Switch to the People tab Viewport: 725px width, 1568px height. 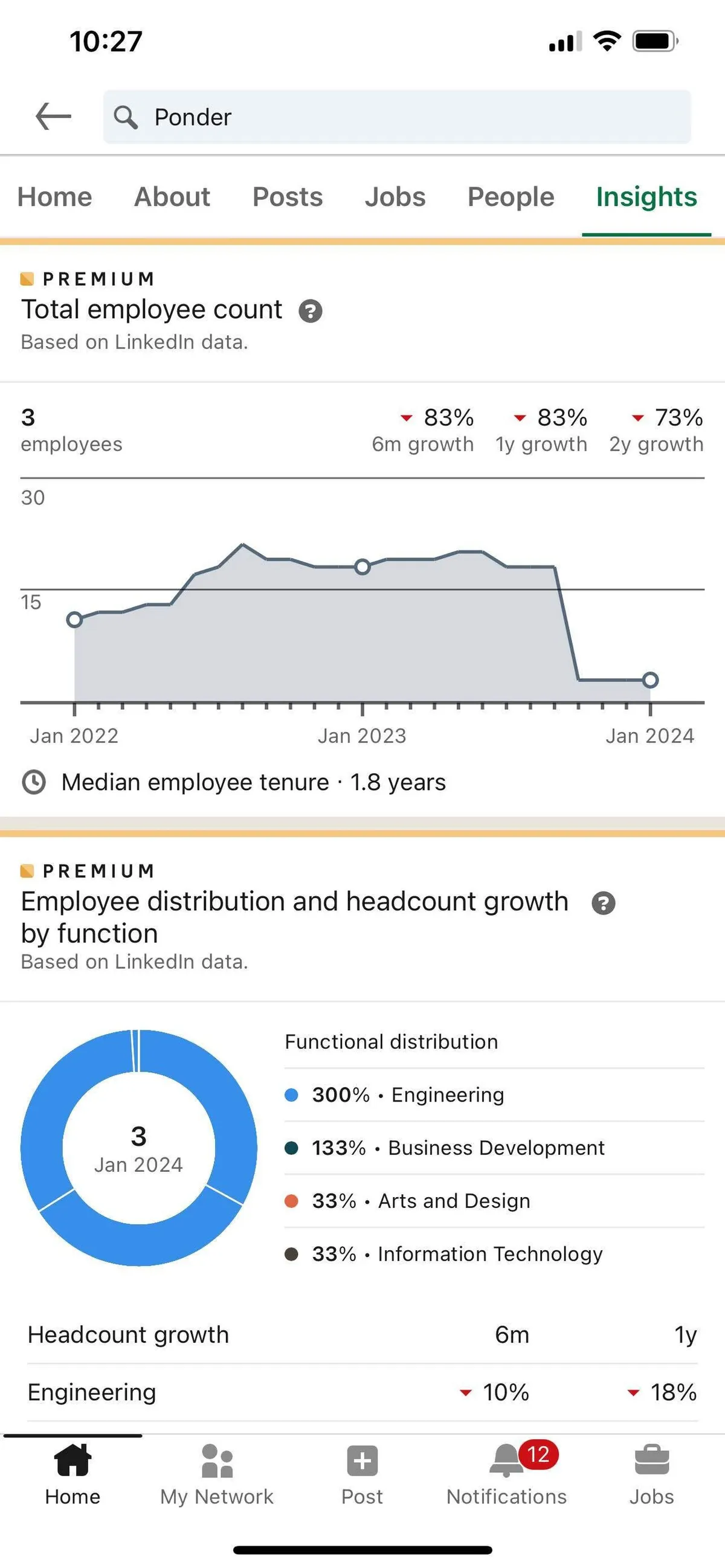tap(511, 197)
